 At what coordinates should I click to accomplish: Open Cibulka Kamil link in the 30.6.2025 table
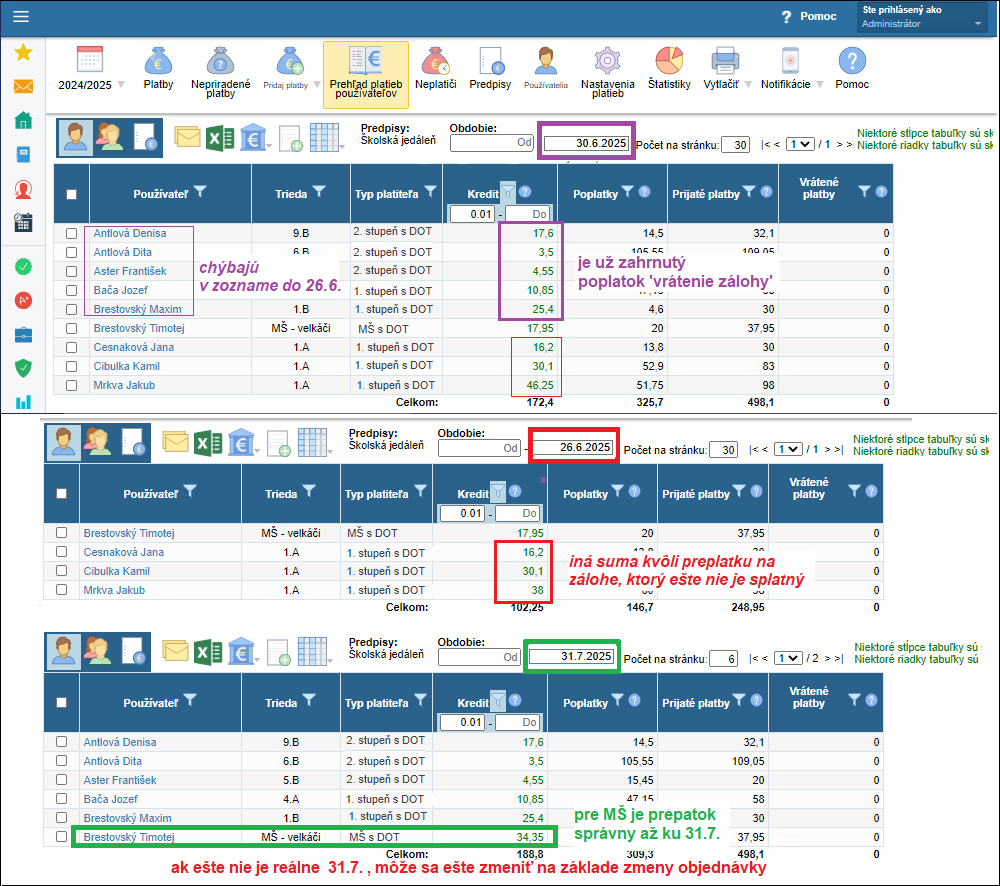coord(127,366)
